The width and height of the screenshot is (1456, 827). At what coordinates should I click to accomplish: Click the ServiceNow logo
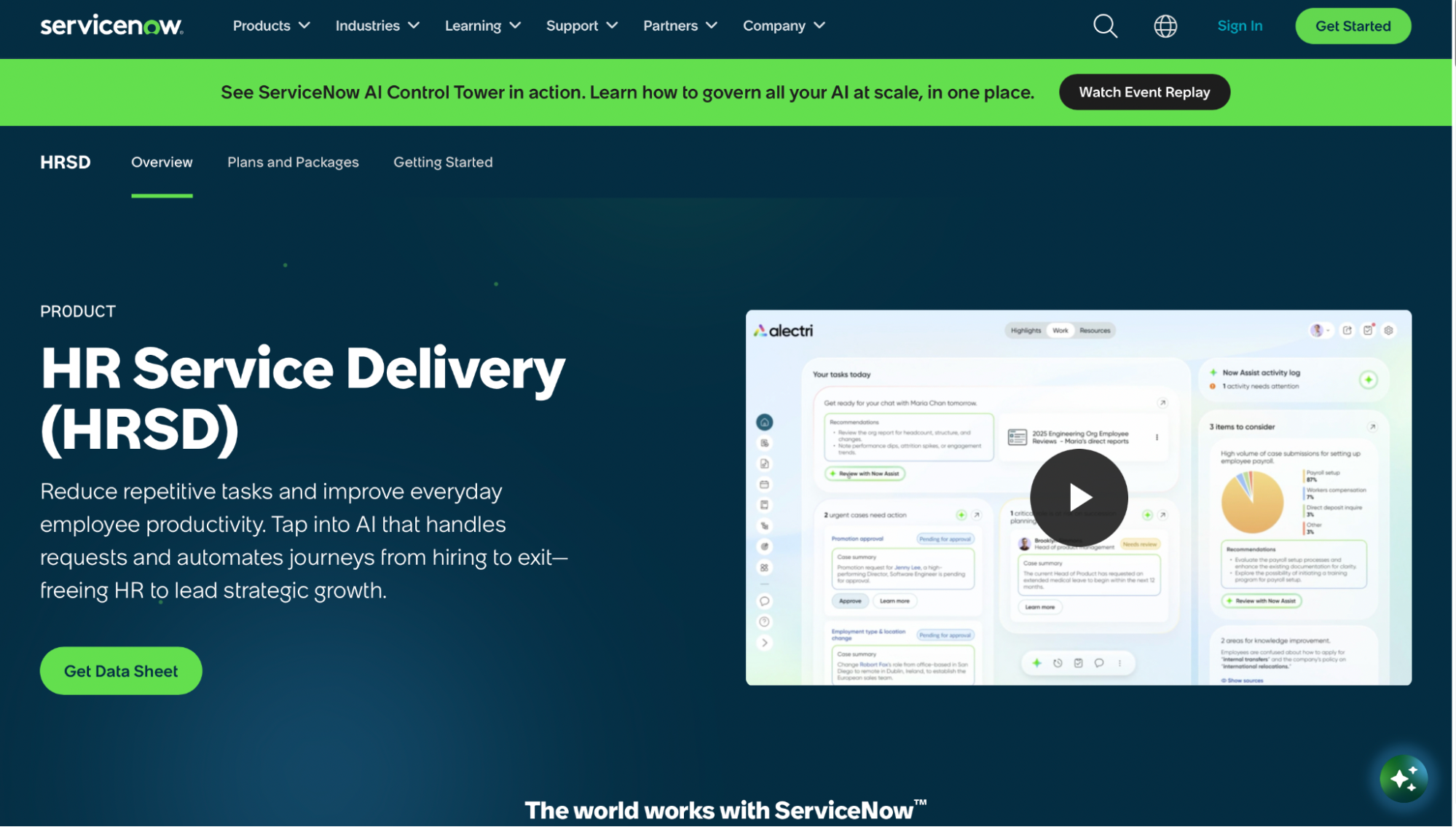coord(111,26)
